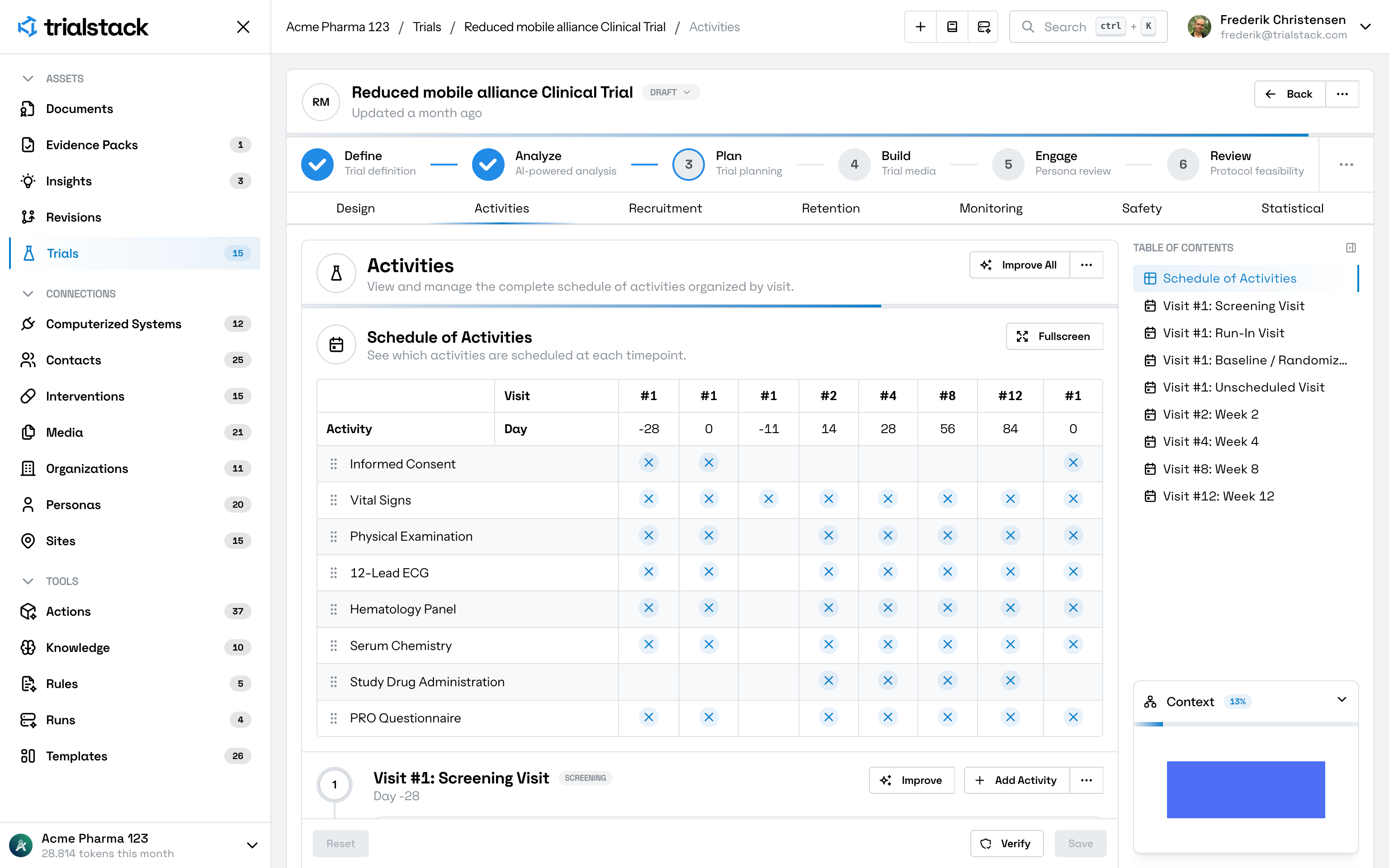Open the workflow steps overflow menu
Image resolution: width=1389 pixels, height=868 pixels.
[x=1346, y=165]
